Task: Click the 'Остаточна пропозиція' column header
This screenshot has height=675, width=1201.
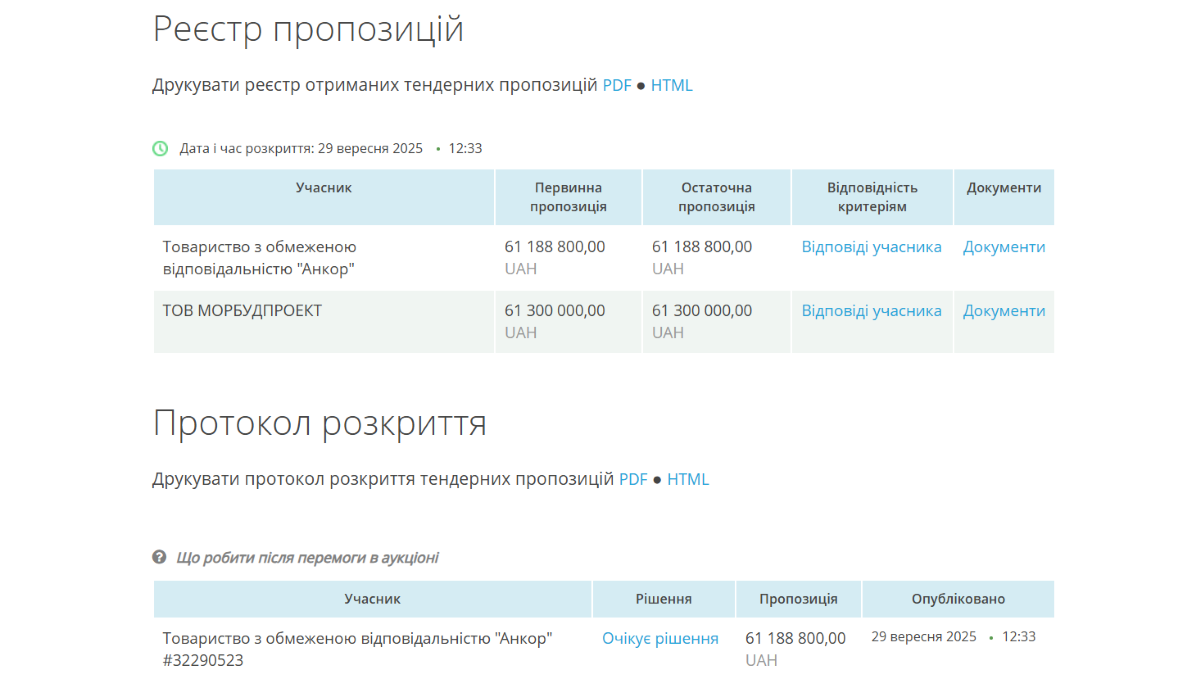Action: pyautogui.click(x=716, y=197)
